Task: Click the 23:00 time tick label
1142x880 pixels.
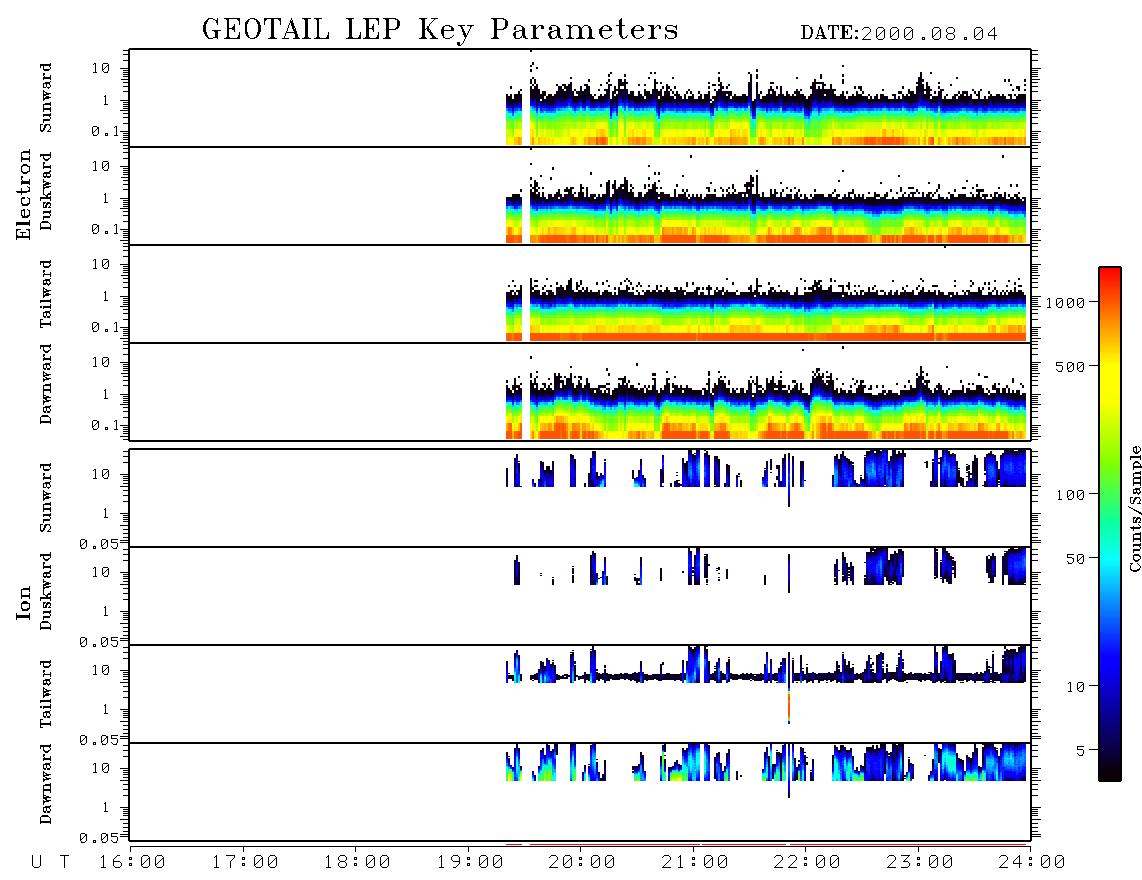Action: point(920,863)
